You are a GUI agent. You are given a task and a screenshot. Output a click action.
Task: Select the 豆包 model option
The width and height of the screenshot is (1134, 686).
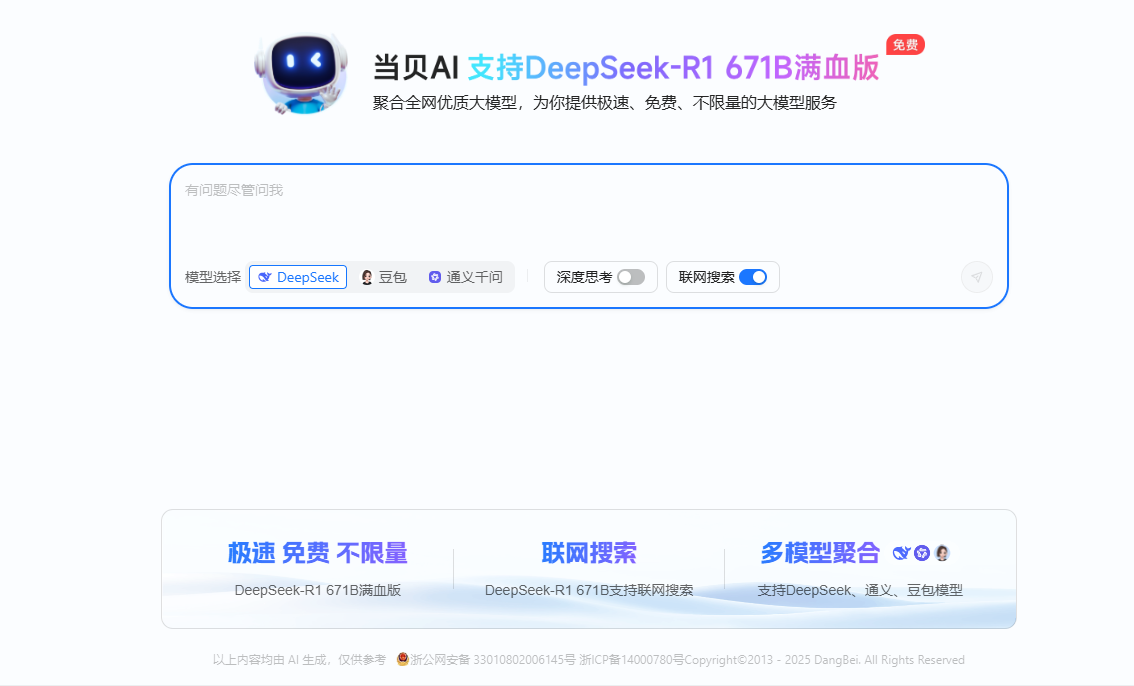384,277
